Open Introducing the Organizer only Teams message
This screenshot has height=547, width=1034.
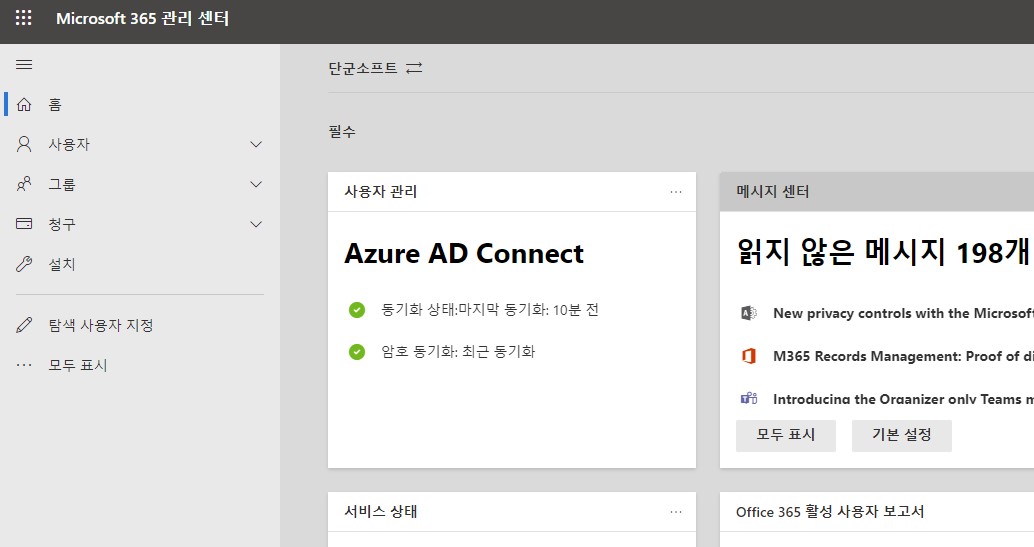pos(903,399)
